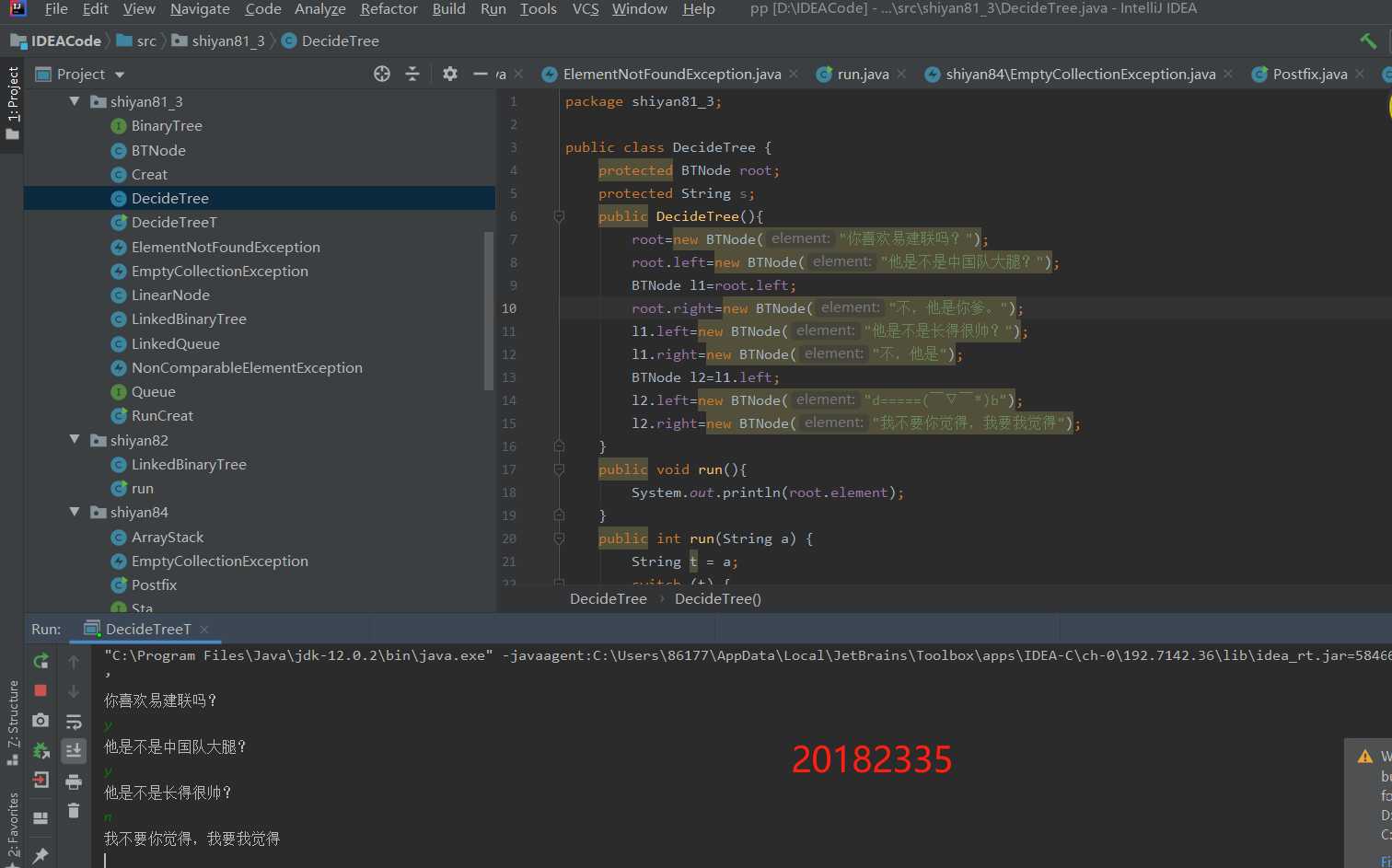1392x868 pixels.
Task: Open Project panel settings gear
Action: (450, 74)
